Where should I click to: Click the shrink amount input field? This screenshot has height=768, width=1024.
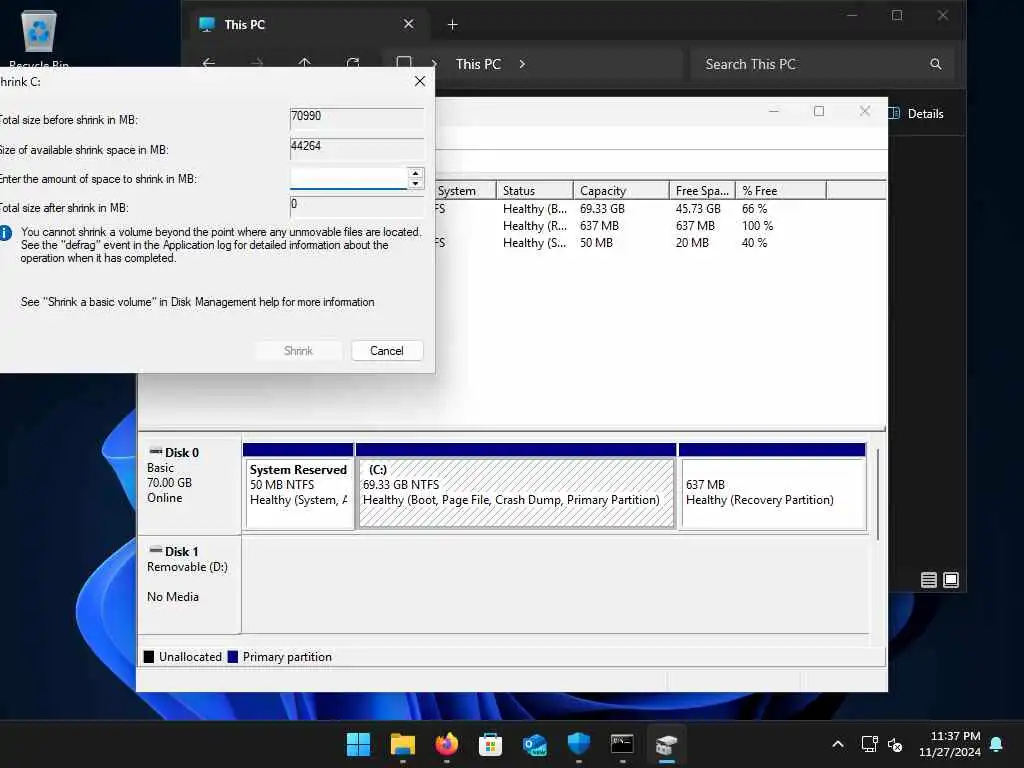pyautogui.click(x=349, y=178)
